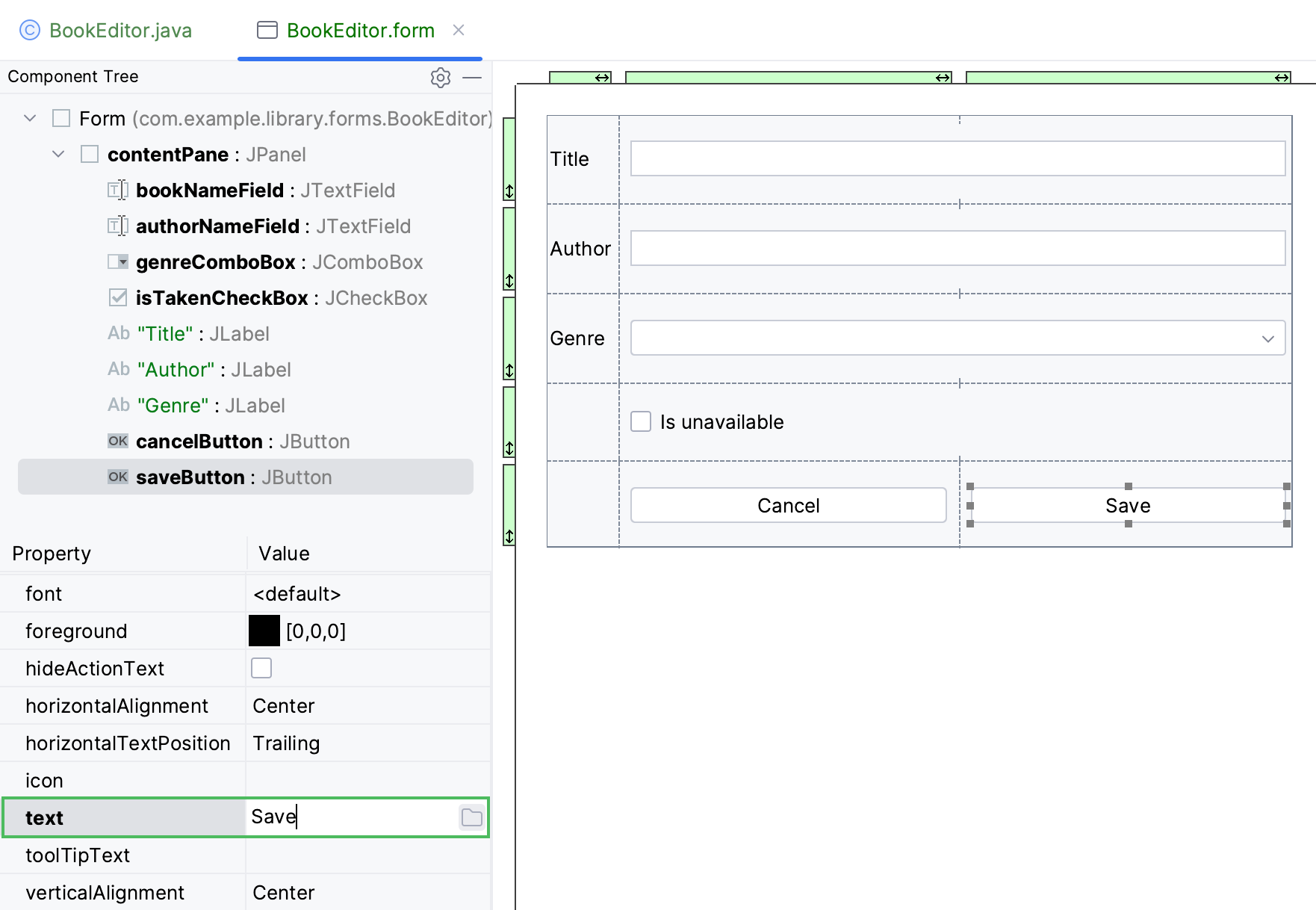1316x910 pixels.
Task: Click the checkbox icon beside isTakenCheckBox
Action: point(117,297)
